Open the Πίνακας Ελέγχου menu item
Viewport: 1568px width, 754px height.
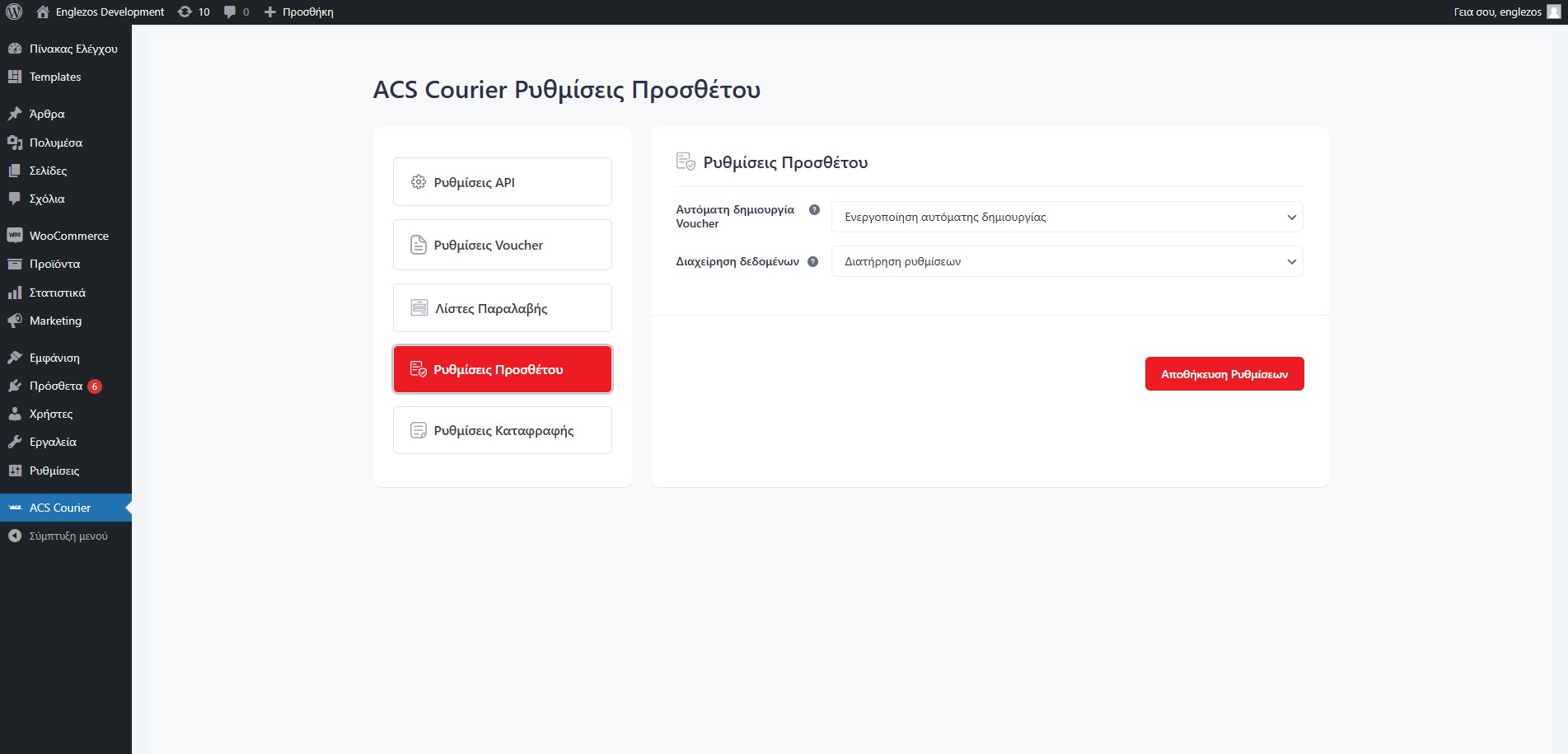coord(66,49)
